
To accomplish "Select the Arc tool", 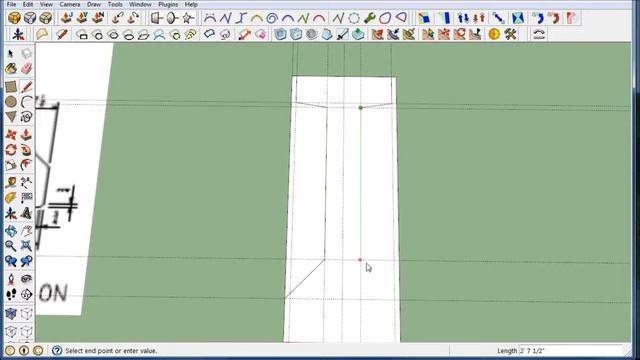I will pyautogui.click(x=27, y=102).
